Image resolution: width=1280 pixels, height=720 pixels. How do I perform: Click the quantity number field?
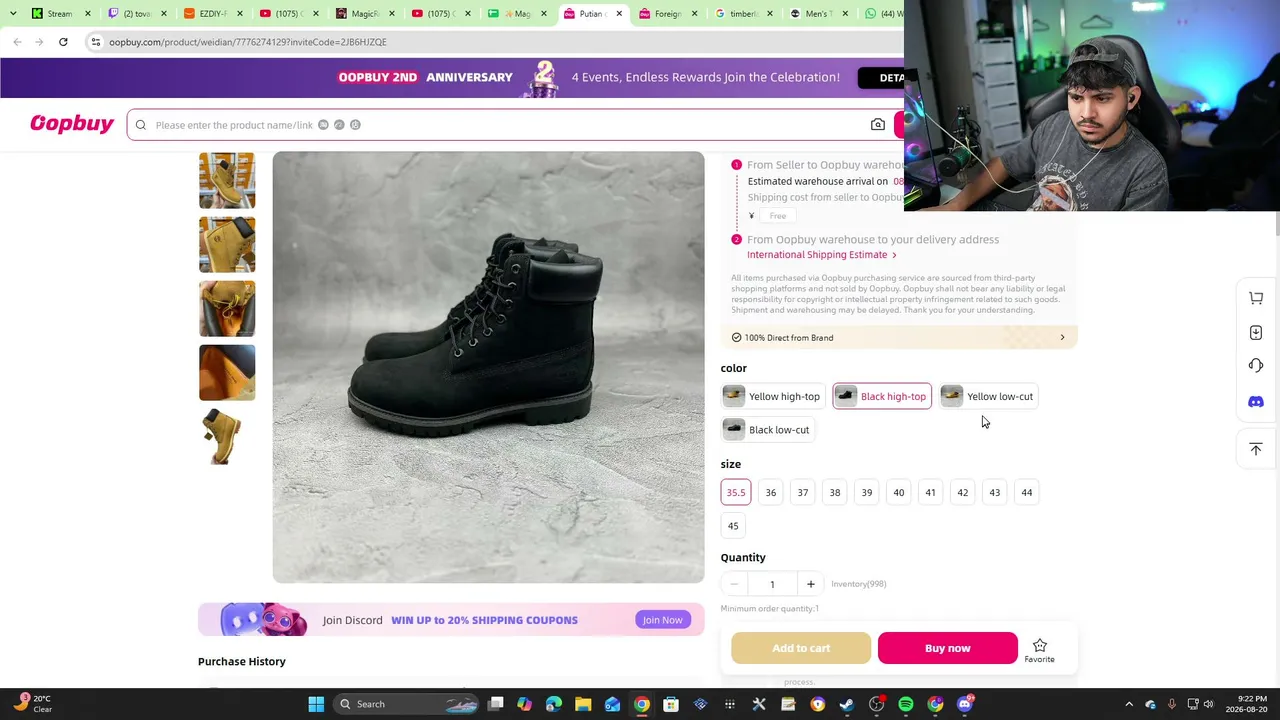pyautogui.click(x=772, y=584)
